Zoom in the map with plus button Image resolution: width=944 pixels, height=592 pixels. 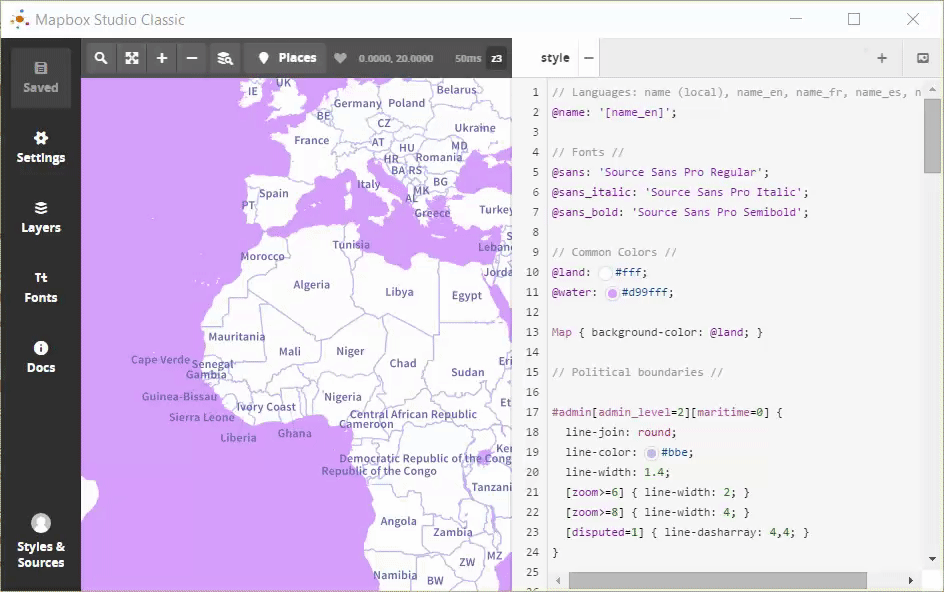coord(162,58)
